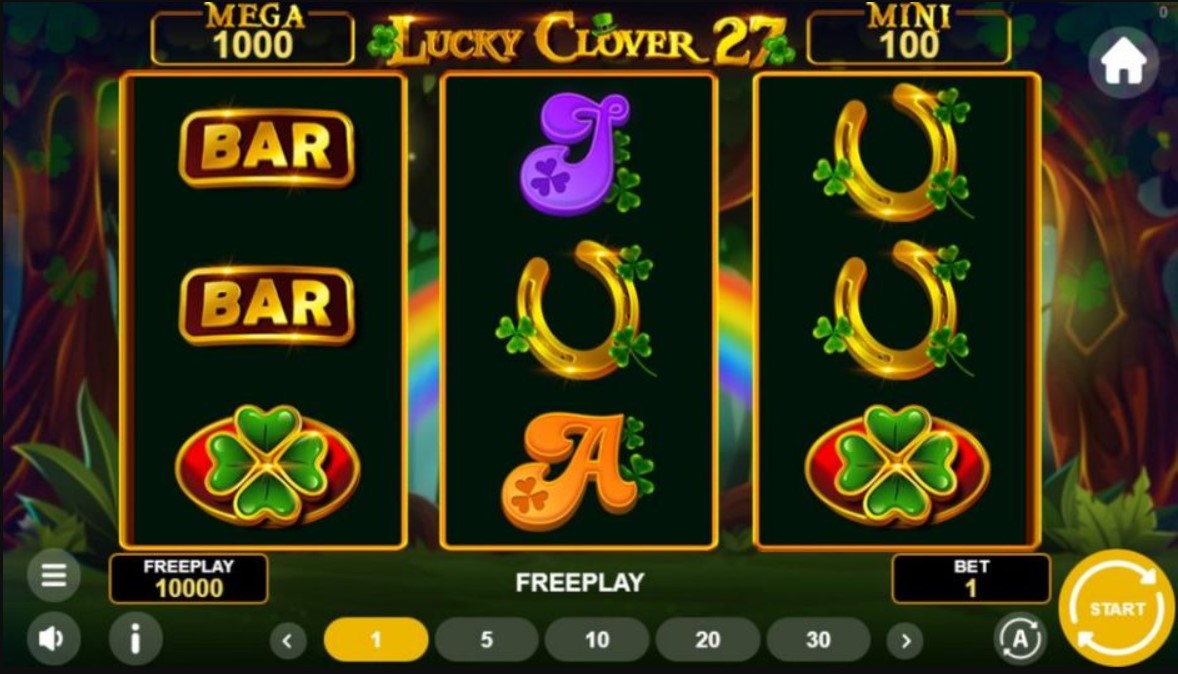Mute the game sound
This screenshot has height=674, width=1178.
[53, 639]
